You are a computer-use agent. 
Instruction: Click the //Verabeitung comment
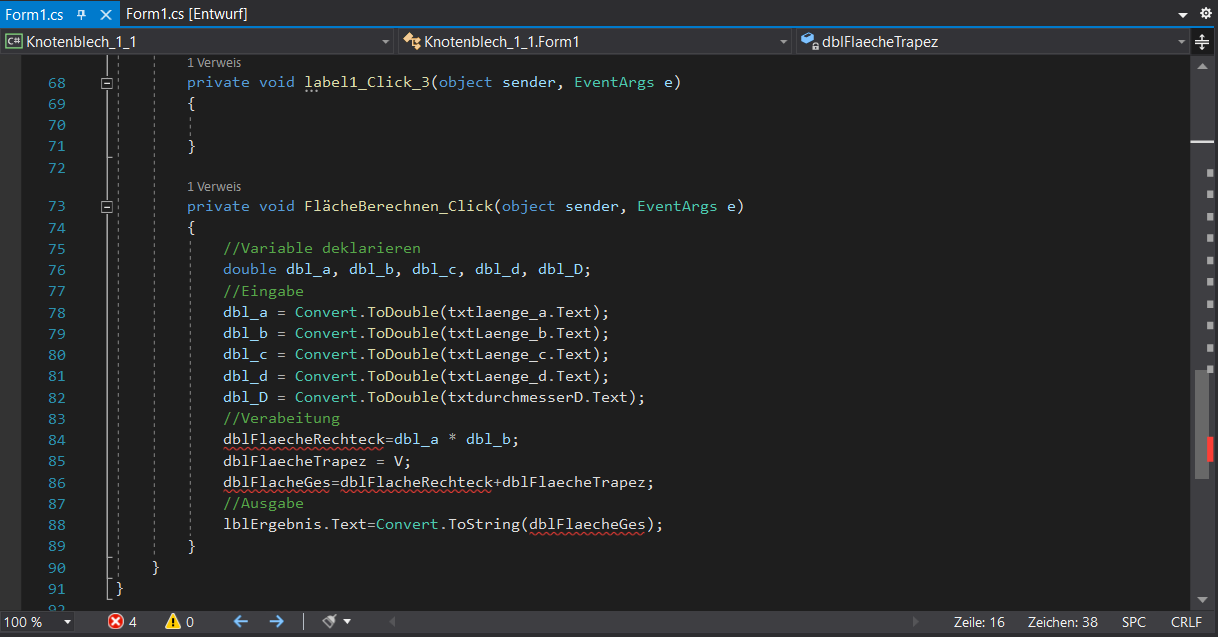pyautogui.click(x=282, y=418)
